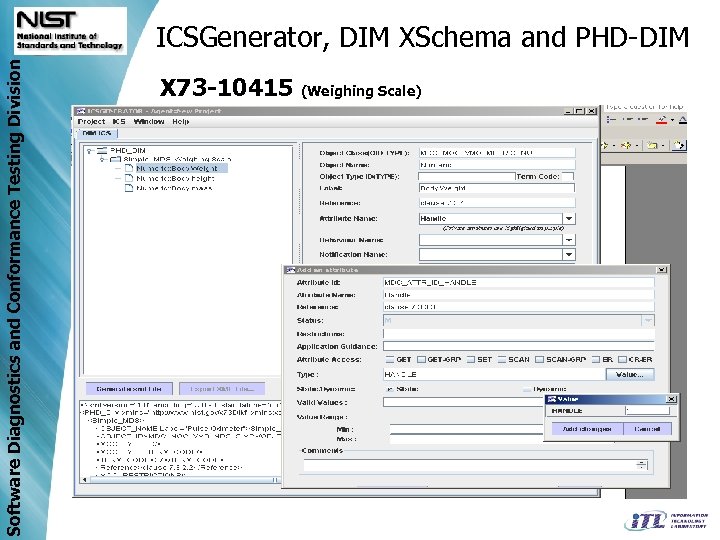The height and width of the screenshot is (540, 720).
Task: Click the NIST logo
Action: [70, 30]
